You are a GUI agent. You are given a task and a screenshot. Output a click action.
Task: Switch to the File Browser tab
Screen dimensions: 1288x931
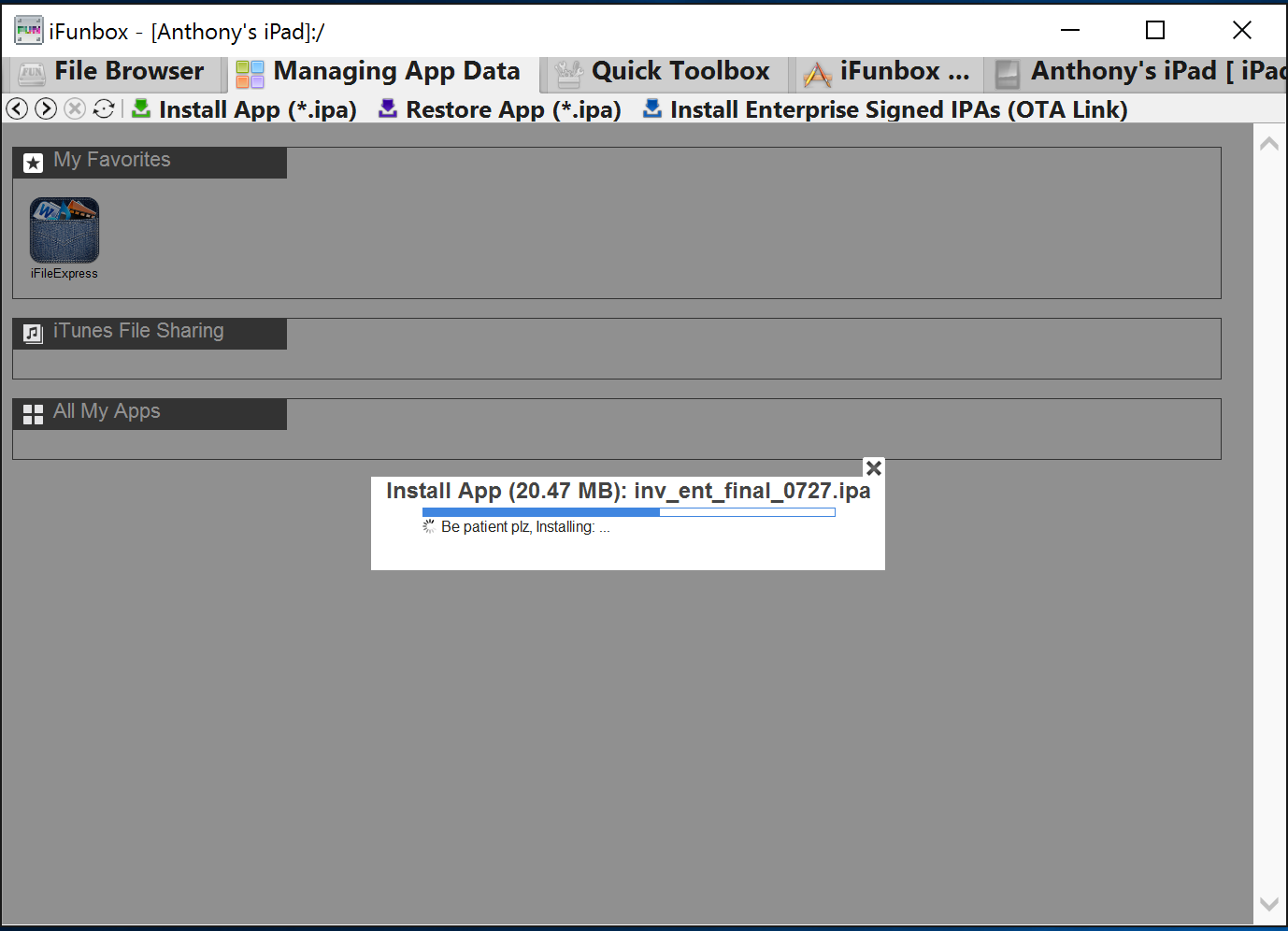coord(115,72)
